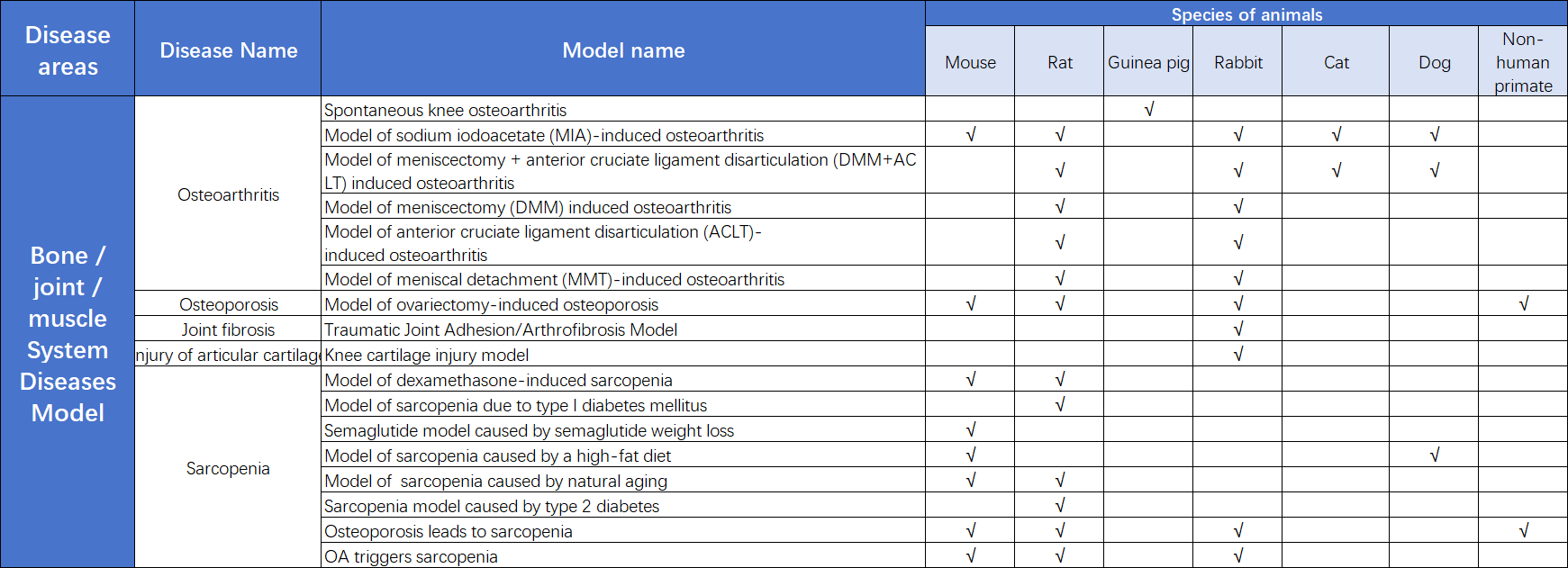Select the Species of animals header
Viewport: 1568px width, 568px height.
1246,14
